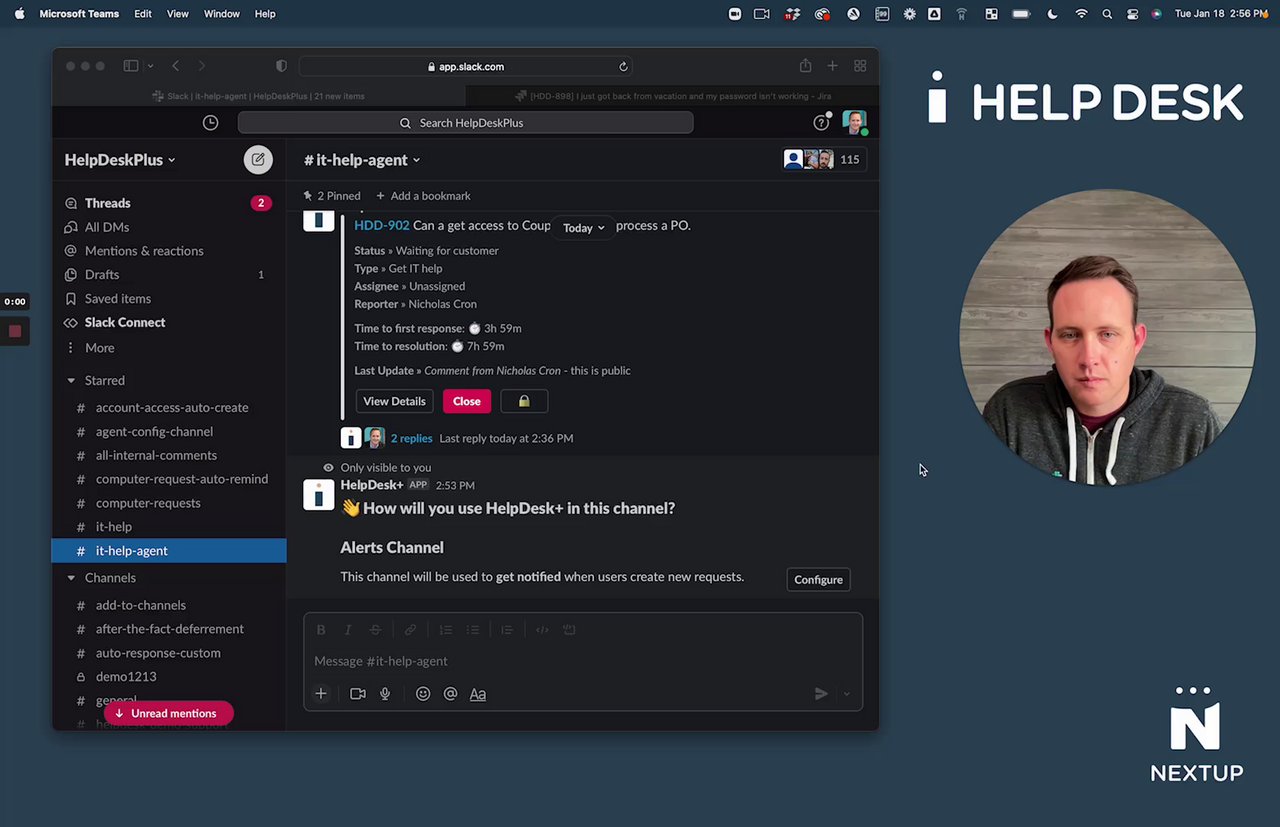
Task: Open the user profile avatar in Slack
Action: 854,122
